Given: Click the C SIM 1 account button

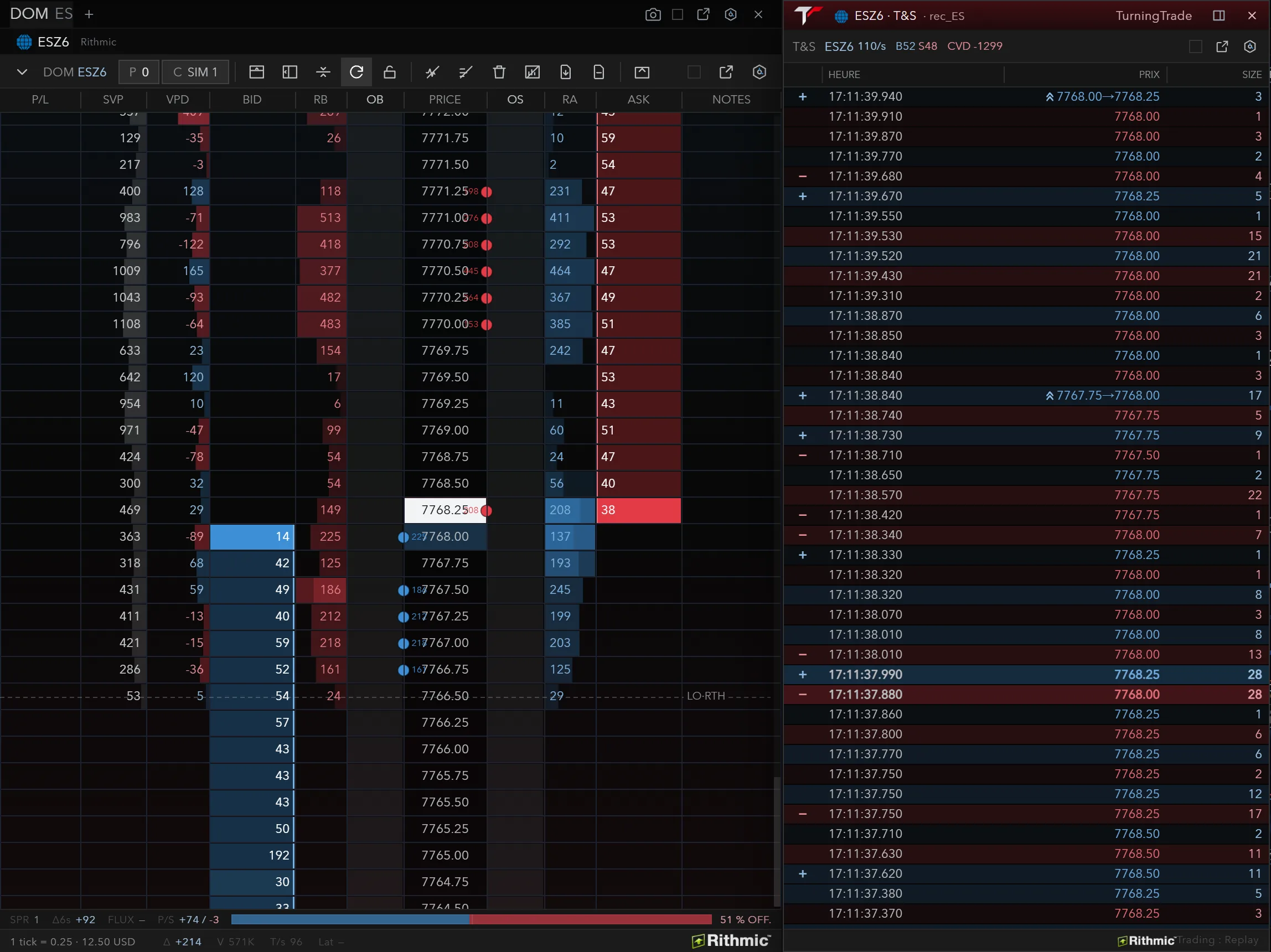Looking at the screenshot, I should pos(195,72).
